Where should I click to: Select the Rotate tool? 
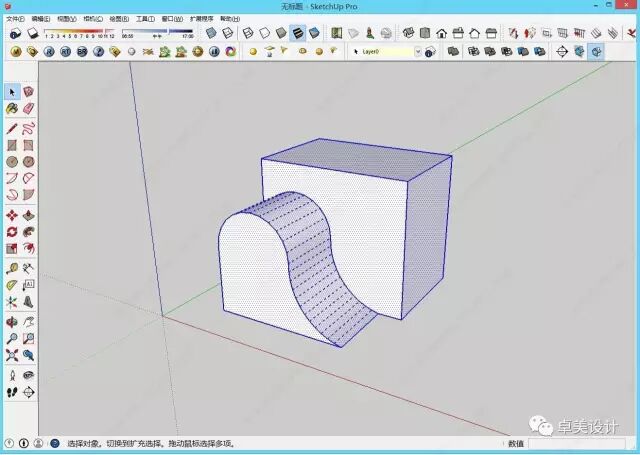12,232
